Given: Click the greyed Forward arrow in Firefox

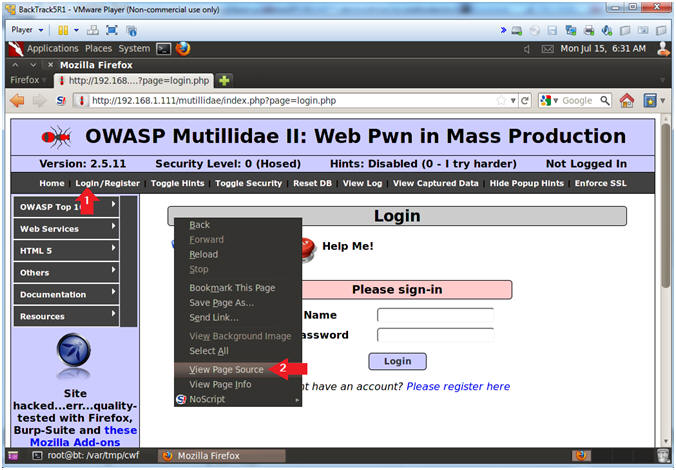Looking at the screenshot, I should pos(39,100).
